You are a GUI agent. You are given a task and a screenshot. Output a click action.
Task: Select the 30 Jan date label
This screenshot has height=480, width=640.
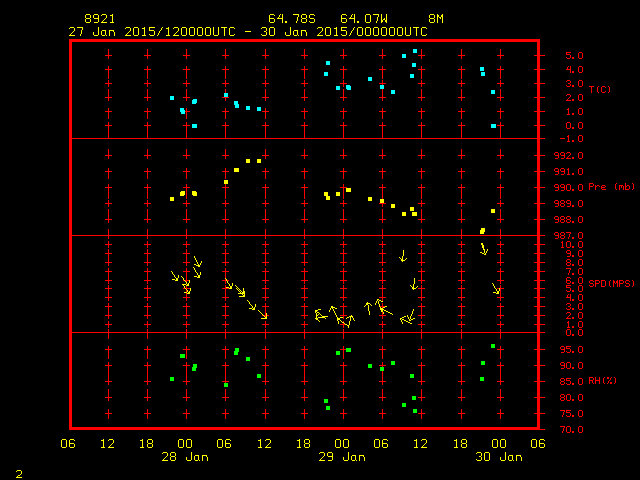pos(497,456)
